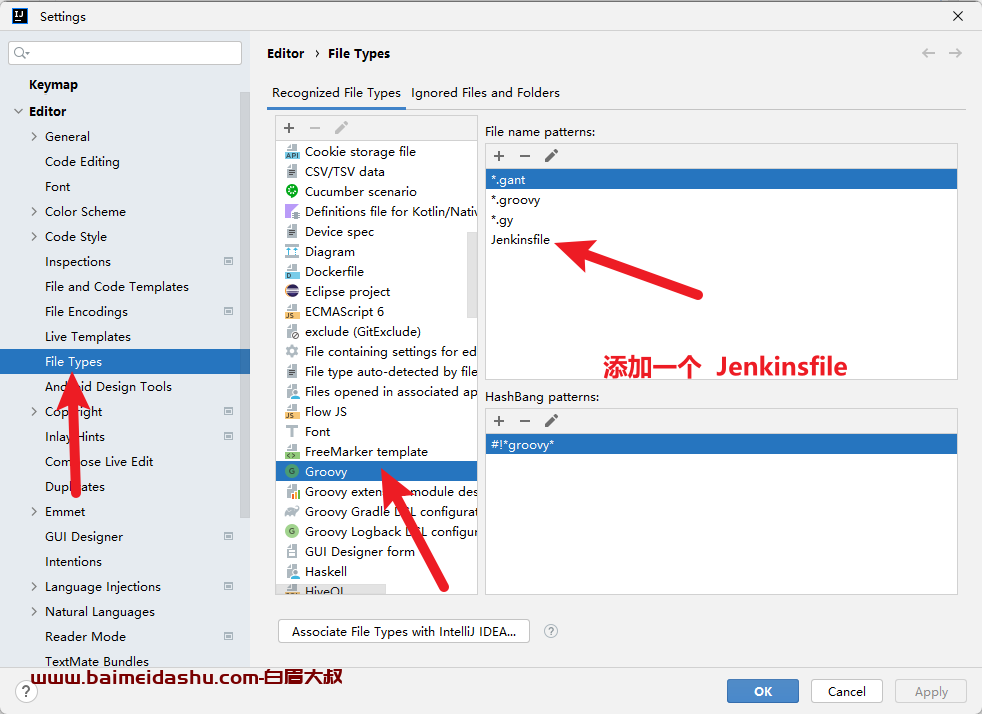Click the Eclipse project icon

coord(292,291)
